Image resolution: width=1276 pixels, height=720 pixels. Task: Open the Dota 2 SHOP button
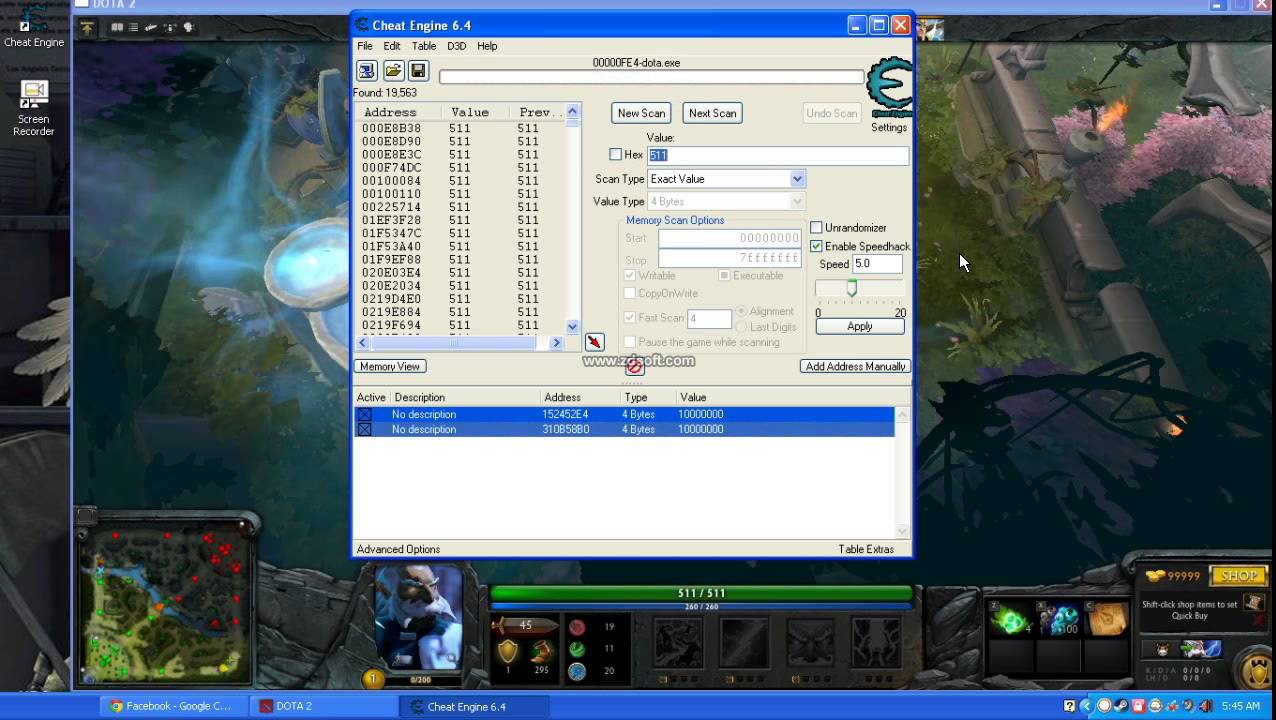(1238, 576)
